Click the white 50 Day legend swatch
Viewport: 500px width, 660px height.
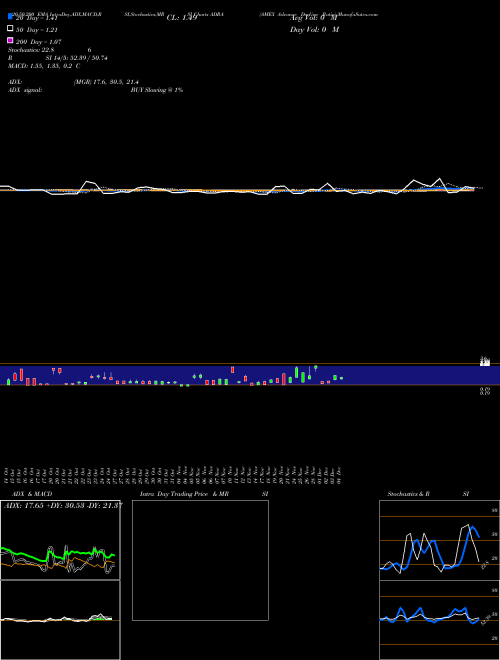click(10, 28)
